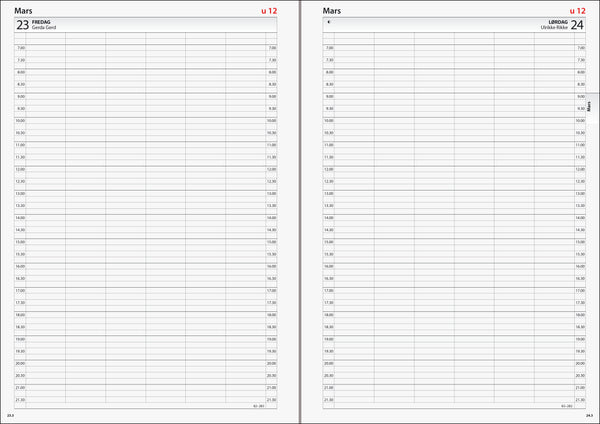The height and width of the screenshot is (424, 600).
Task: Click Friday page's left-margin "8.00" time label
Action: point(21,72)
